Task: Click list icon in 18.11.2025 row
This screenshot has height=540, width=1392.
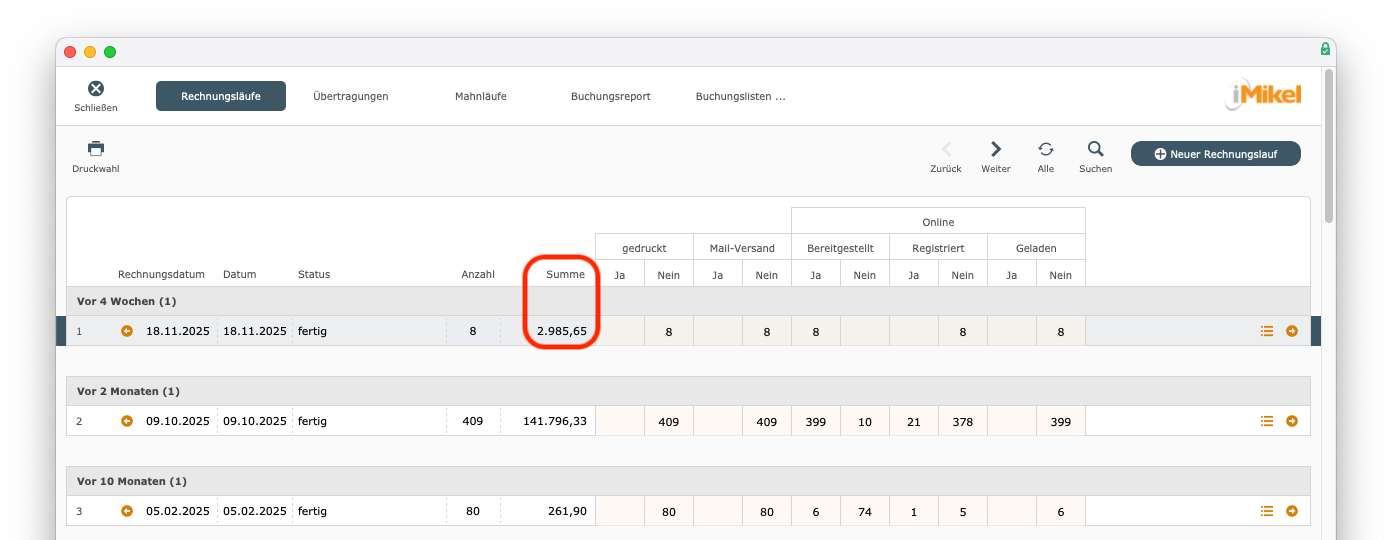Action: tap(1267, 331)
